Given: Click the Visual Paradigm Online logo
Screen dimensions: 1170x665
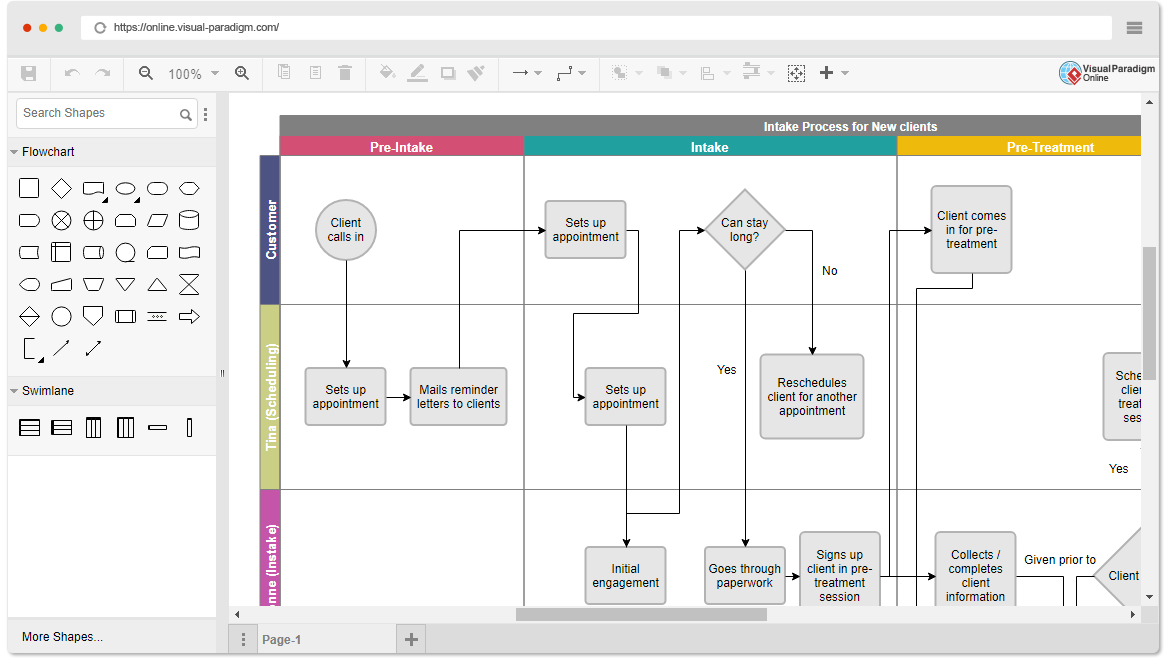Looking at the screenshot, I should pos(1107,72).
